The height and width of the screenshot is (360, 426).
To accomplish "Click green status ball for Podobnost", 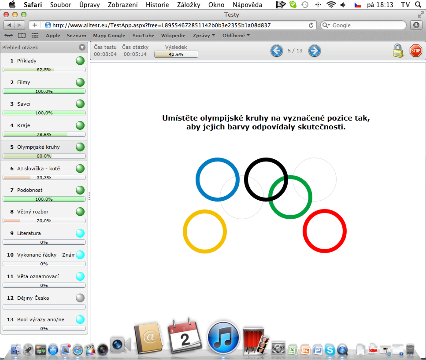I will click(80, 190).
